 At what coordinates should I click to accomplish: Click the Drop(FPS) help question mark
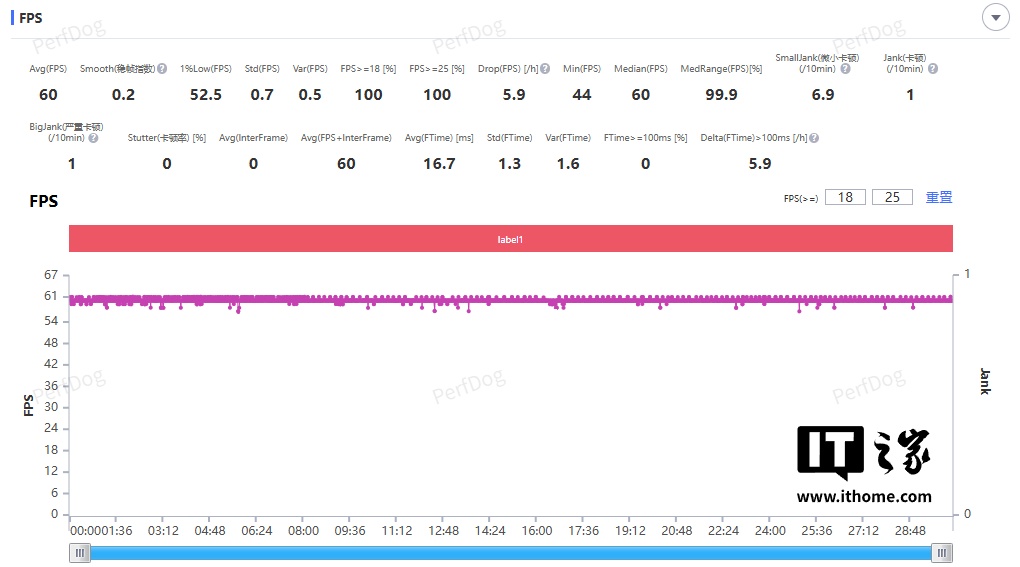(545, 68)
